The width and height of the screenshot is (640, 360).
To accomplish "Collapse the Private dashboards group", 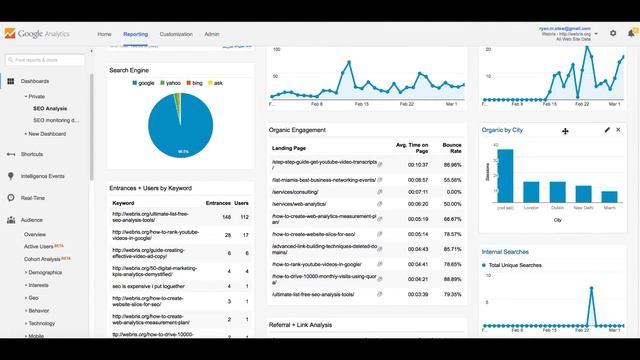I will click(26, 96).
